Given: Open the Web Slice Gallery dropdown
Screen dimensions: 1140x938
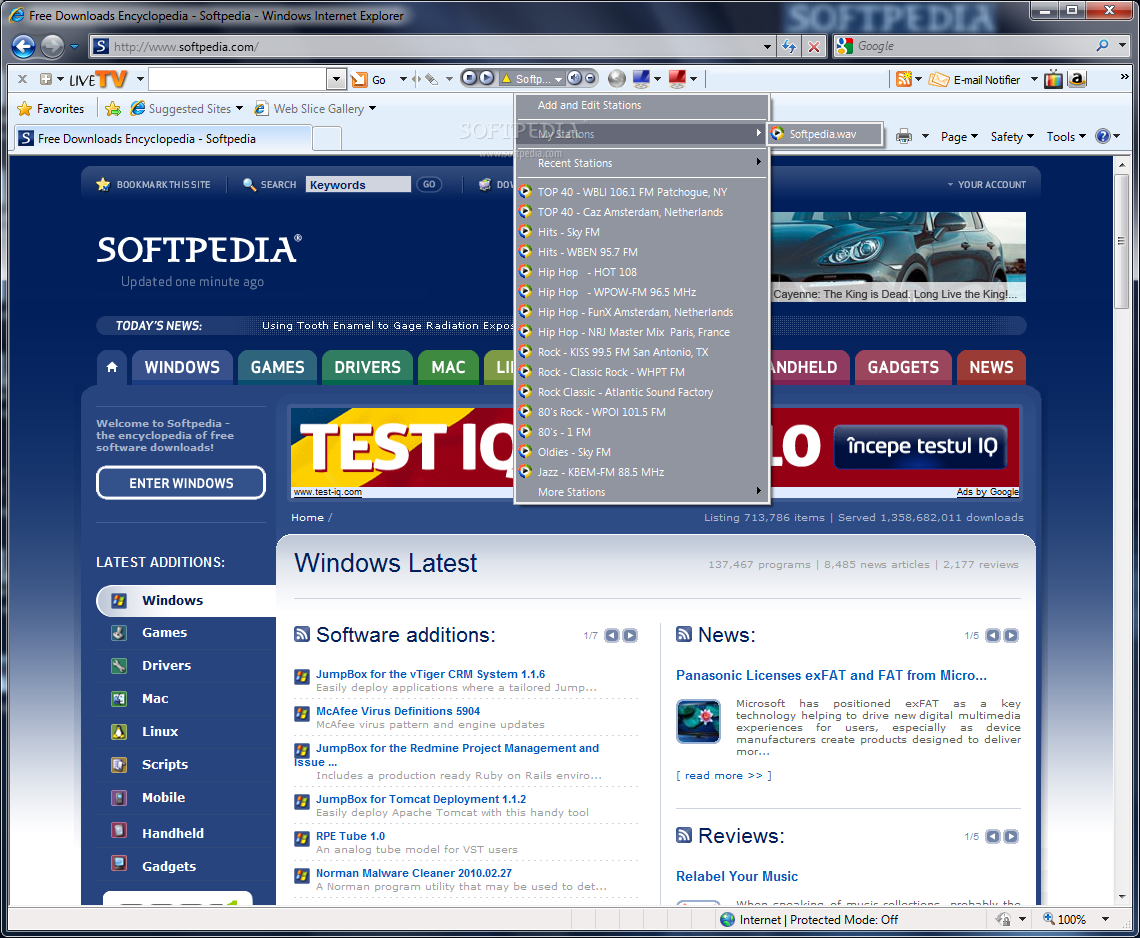Looking at the screenshot, I should pyautogui.click(x=372, y=108).
